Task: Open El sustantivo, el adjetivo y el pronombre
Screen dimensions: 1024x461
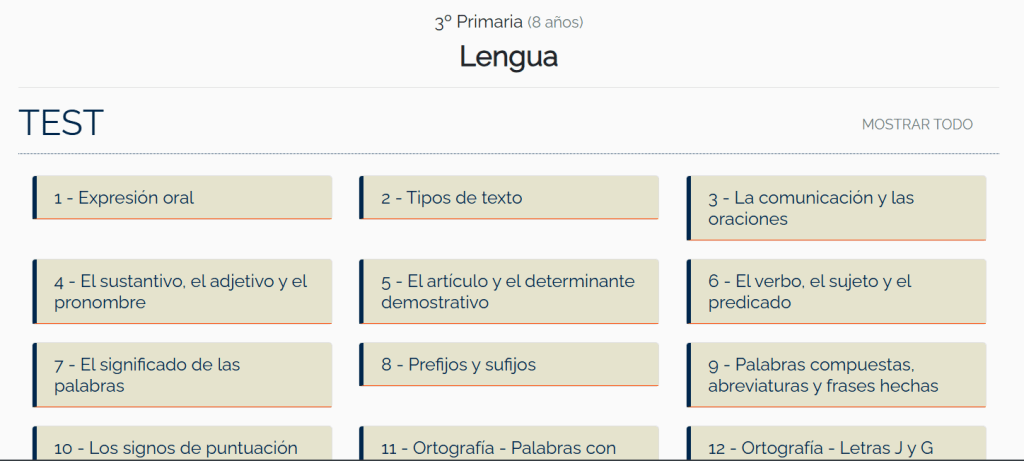Action: (182, 291)
